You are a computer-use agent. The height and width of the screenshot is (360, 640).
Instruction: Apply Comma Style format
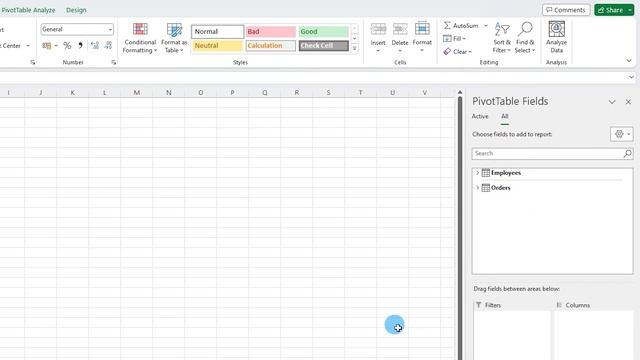(80, 45)
